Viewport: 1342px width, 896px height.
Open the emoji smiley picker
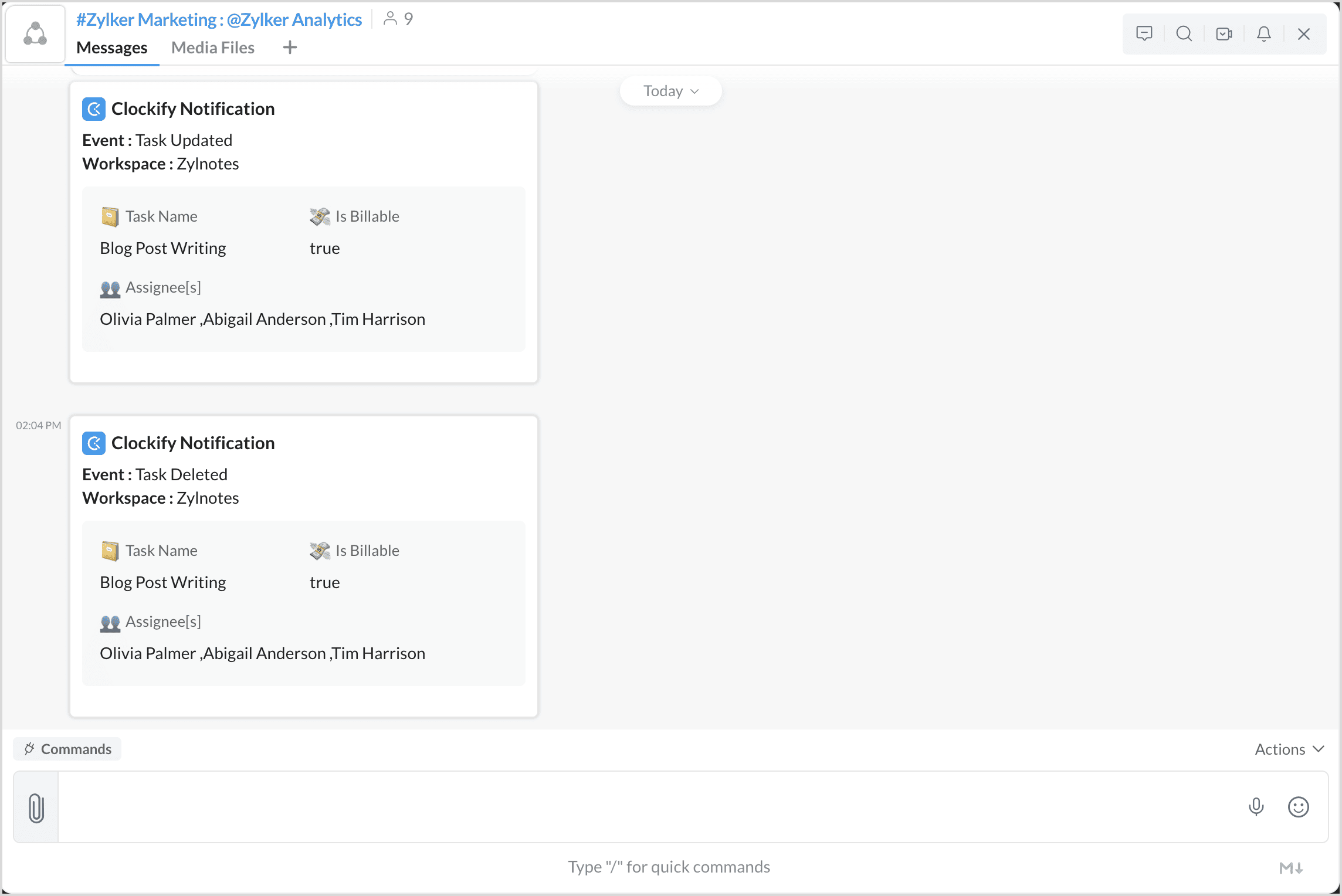[x=1298, y=807]
